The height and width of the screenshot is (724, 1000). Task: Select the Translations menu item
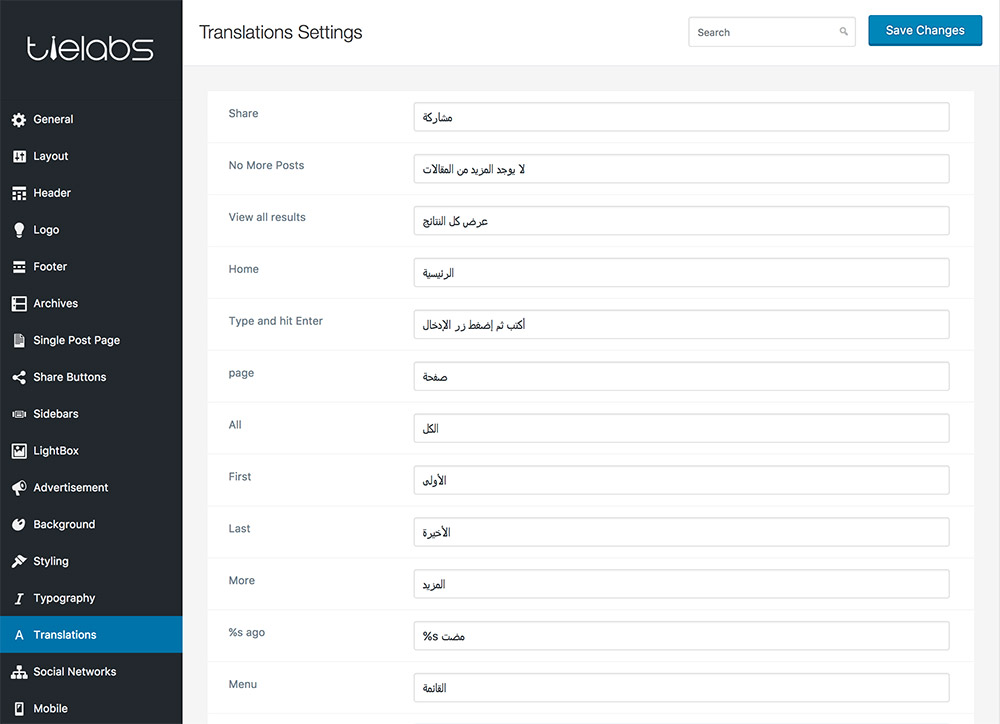coord(91,635)
